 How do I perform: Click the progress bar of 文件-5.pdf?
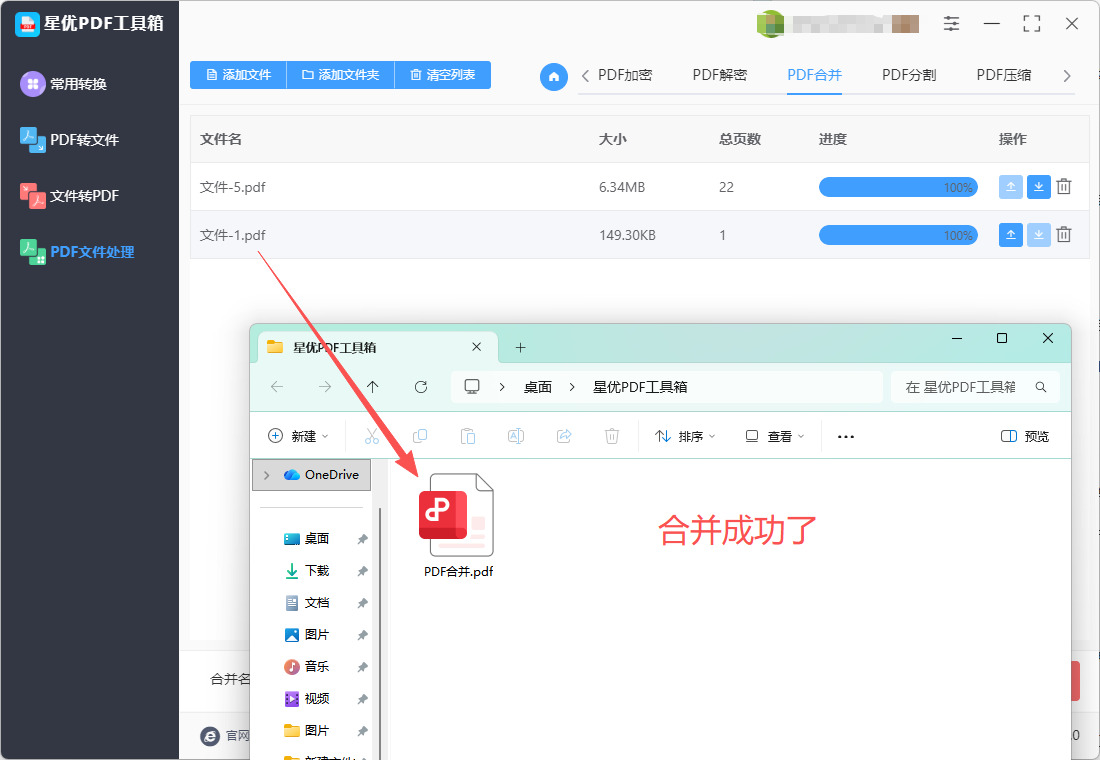(898, 187)
